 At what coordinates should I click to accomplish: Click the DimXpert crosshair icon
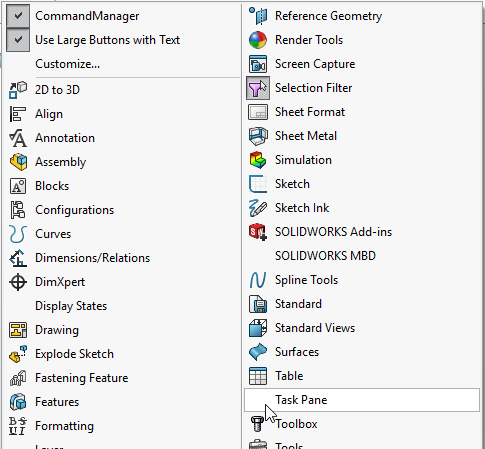(18, 282)
